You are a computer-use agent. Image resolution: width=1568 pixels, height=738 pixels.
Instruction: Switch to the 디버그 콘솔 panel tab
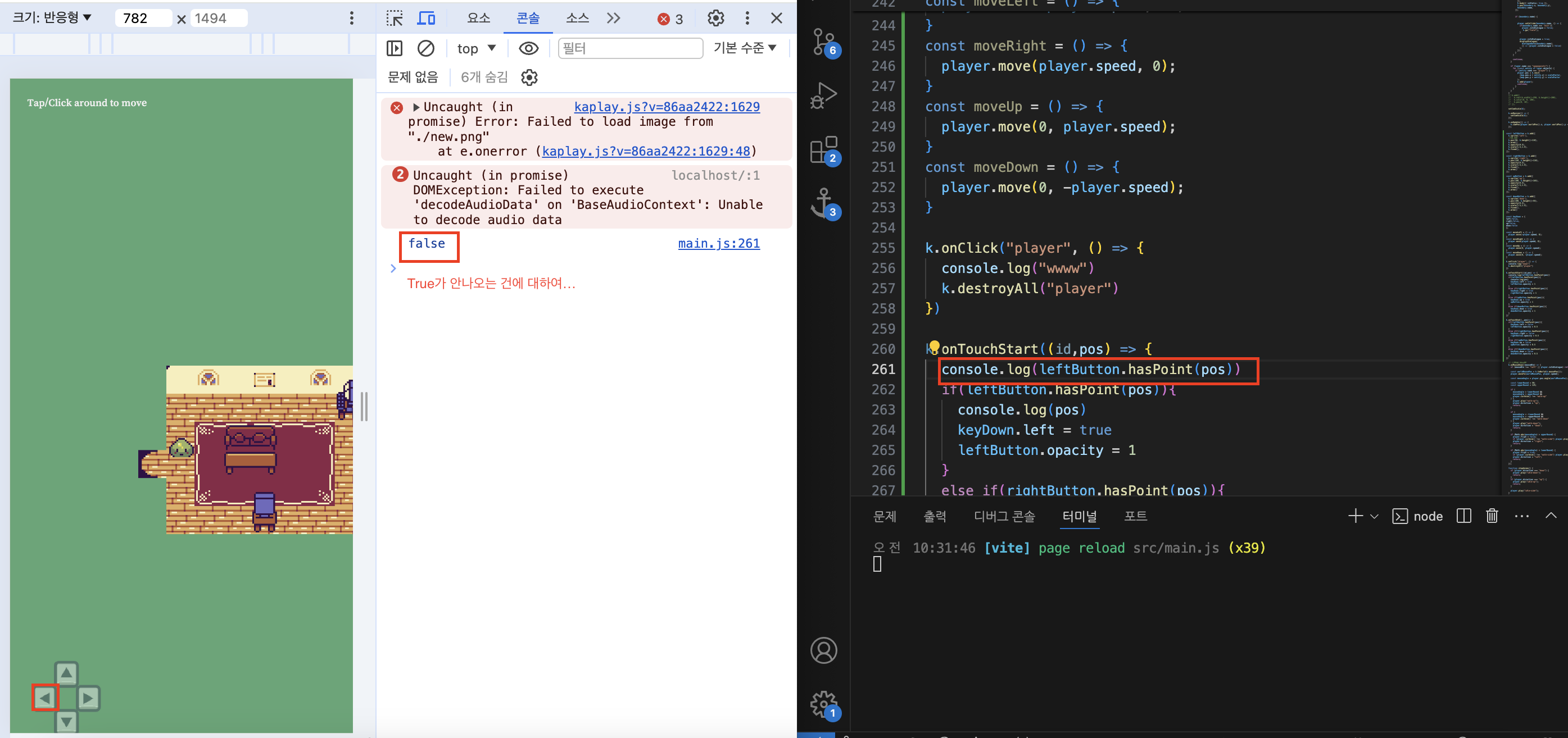[x=1004, y=516]
